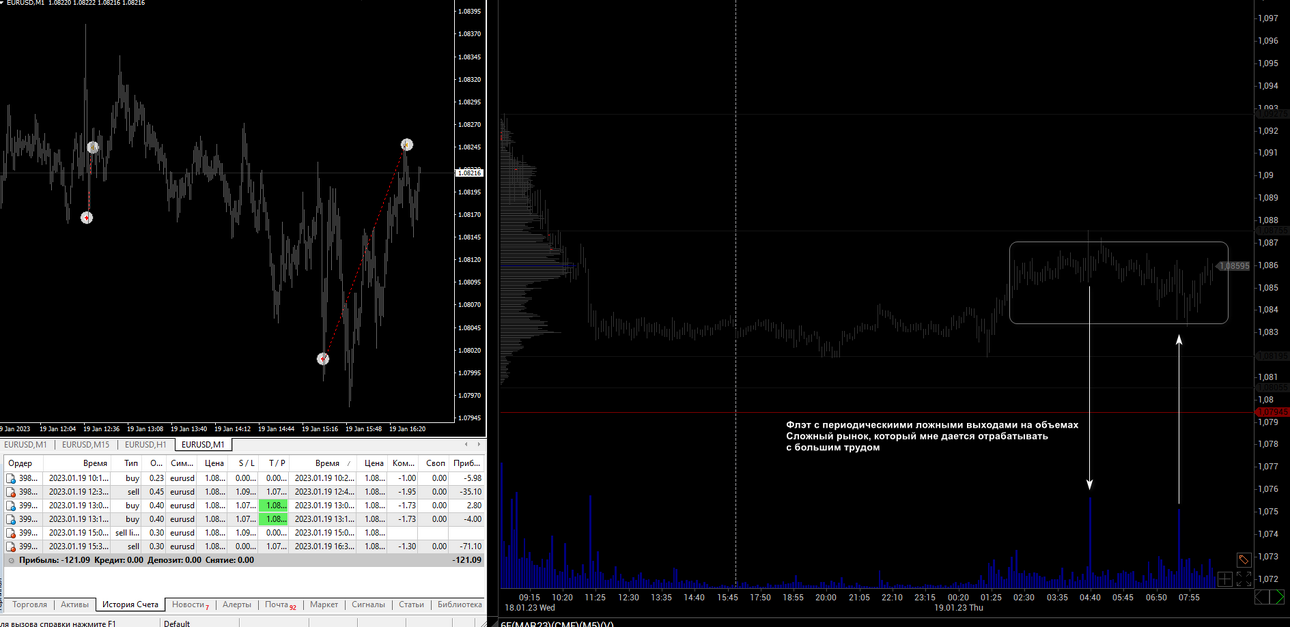Click the 'Default' profile in status bar
Screen dimensions: 1290x627
177,623
